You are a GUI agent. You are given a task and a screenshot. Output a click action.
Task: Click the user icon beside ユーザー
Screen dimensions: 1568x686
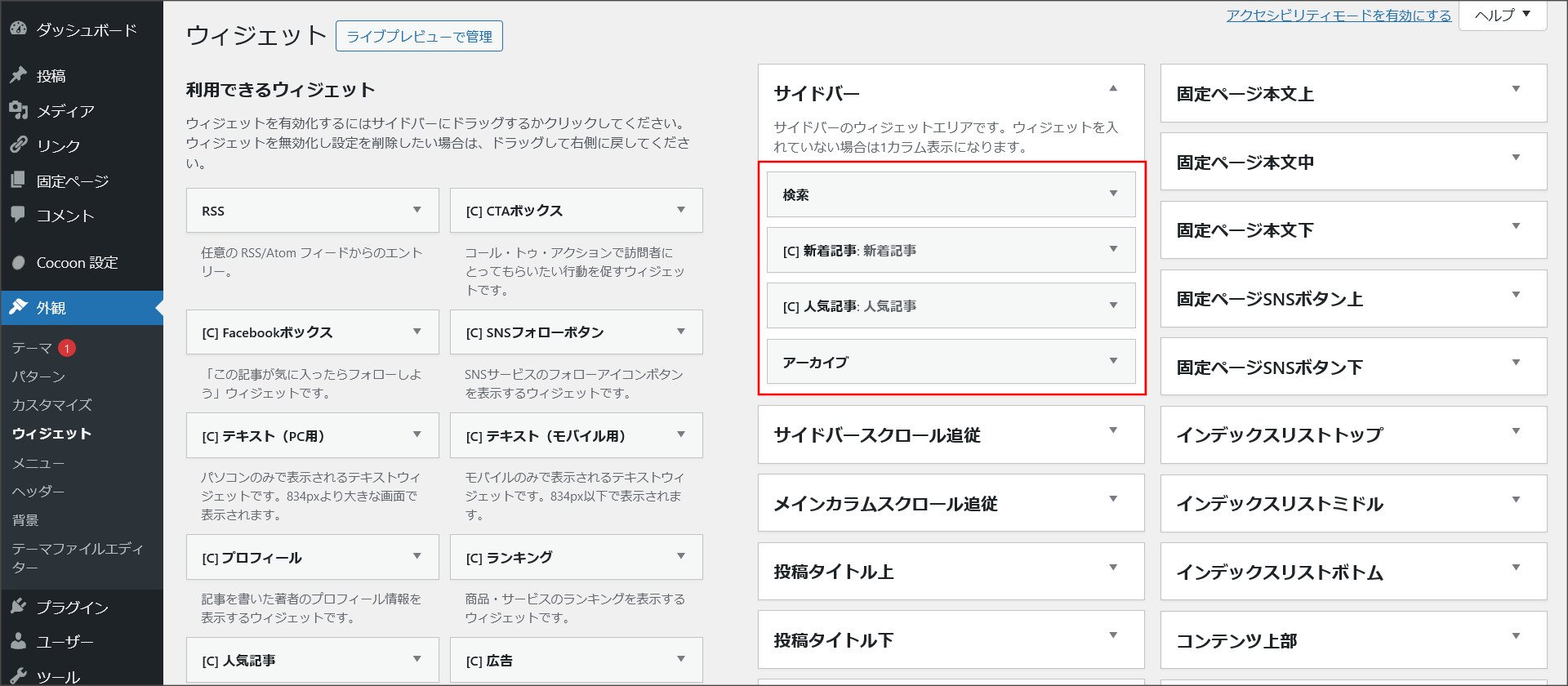coord(18,641)
